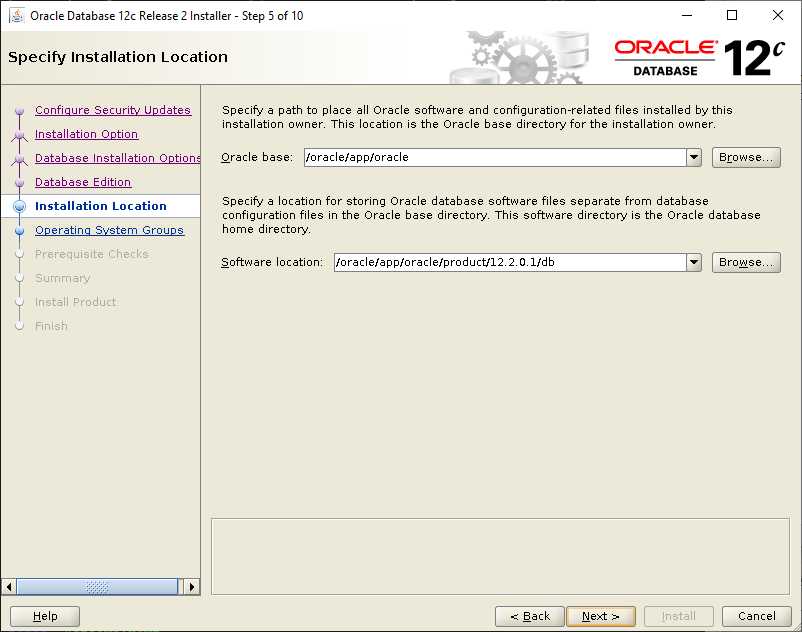The width and height of the screenshot is (802, 632).
Task: Select Installation Location step in sidebar
Action: pos(101,206)
